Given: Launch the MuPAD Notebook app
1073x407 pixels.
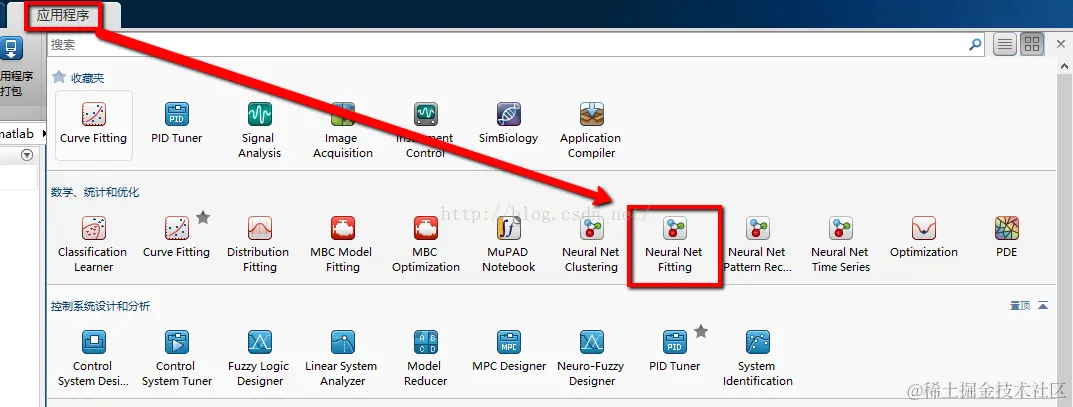Looking at the screenshot, I should 508,244.
